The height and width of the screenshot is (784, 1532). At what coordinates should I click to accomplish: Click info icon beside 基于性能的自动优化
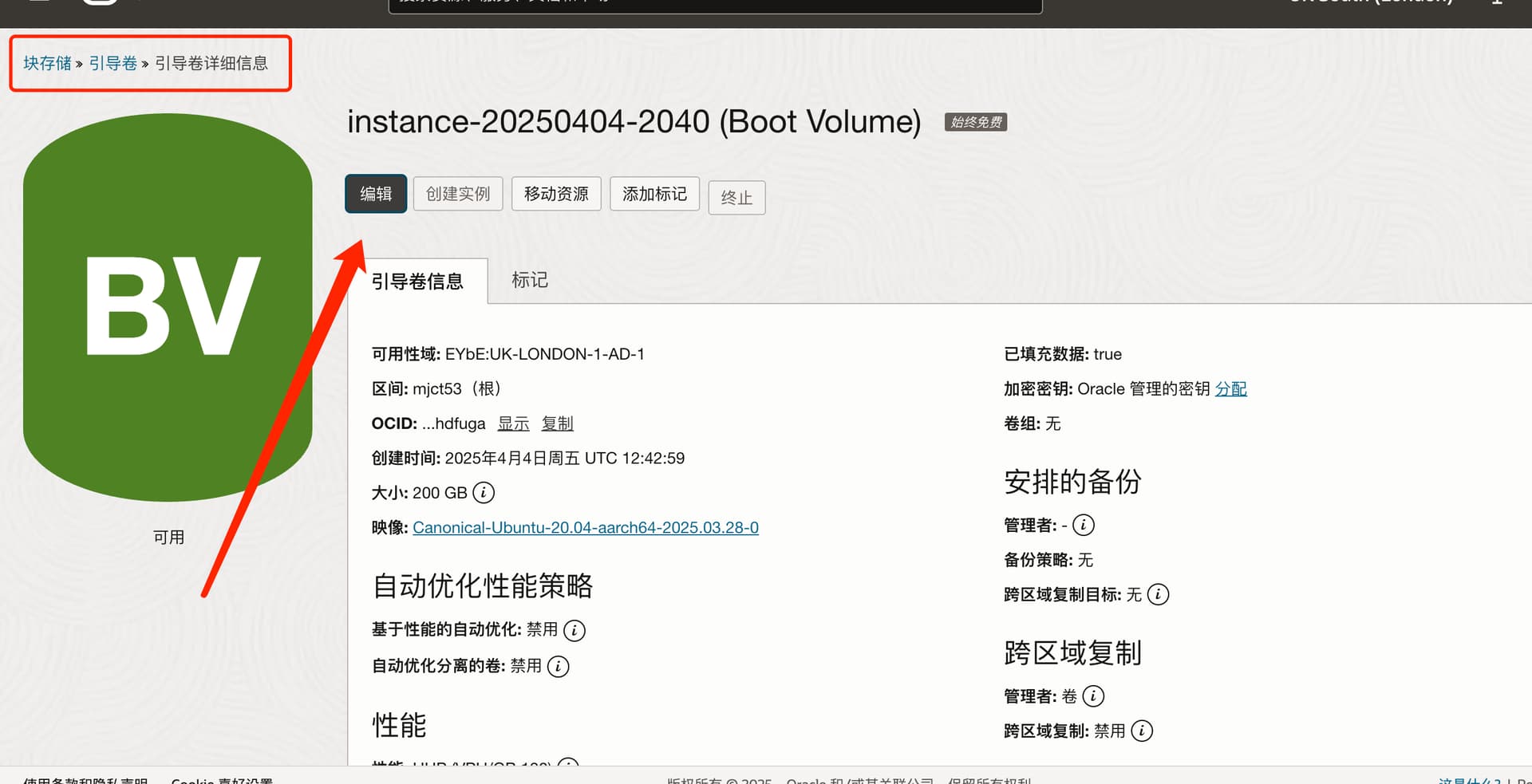click(x=574, y=630)
